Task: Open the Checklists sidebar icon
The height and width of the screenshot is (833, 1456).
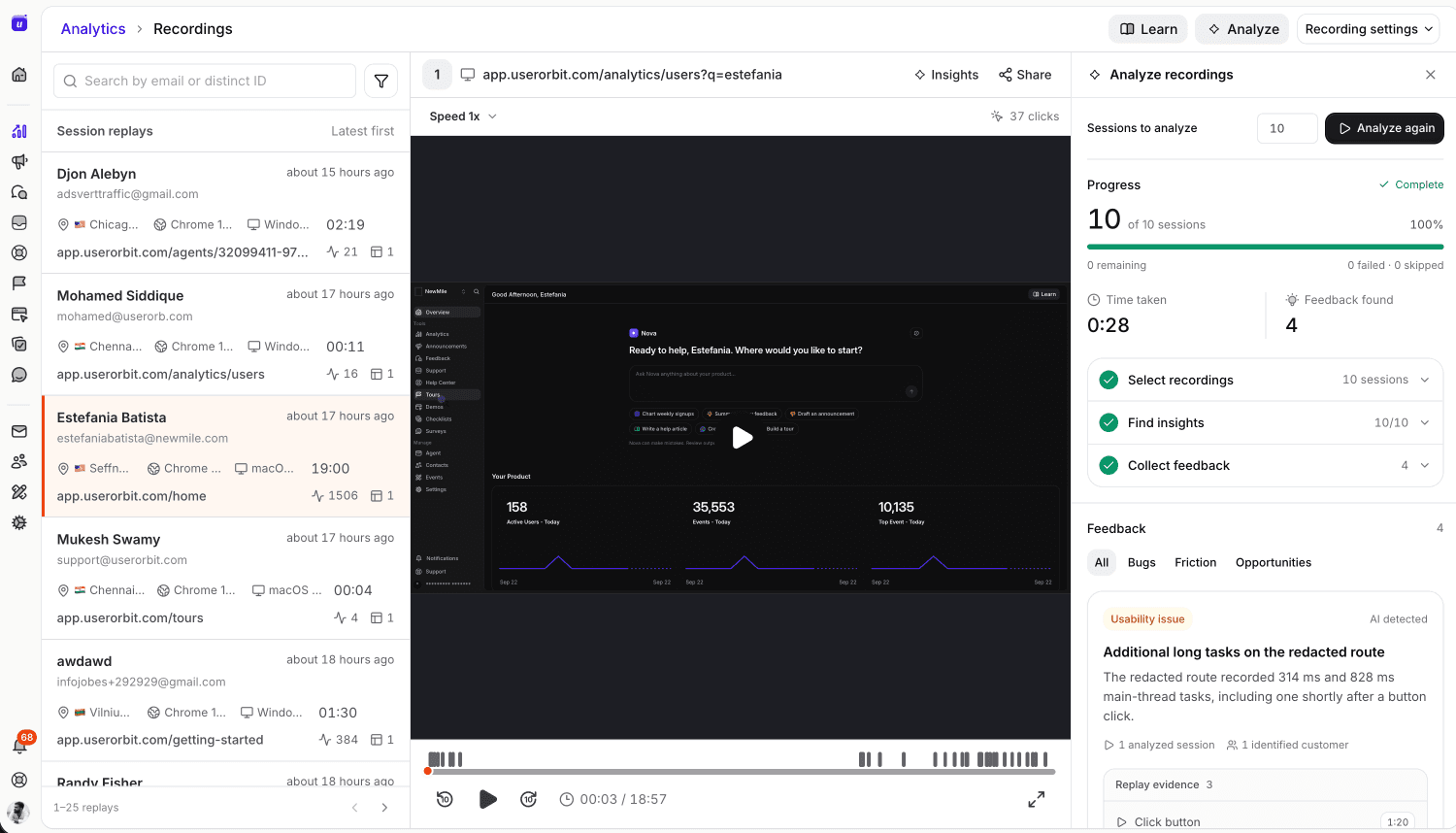Action: (19, 344)
